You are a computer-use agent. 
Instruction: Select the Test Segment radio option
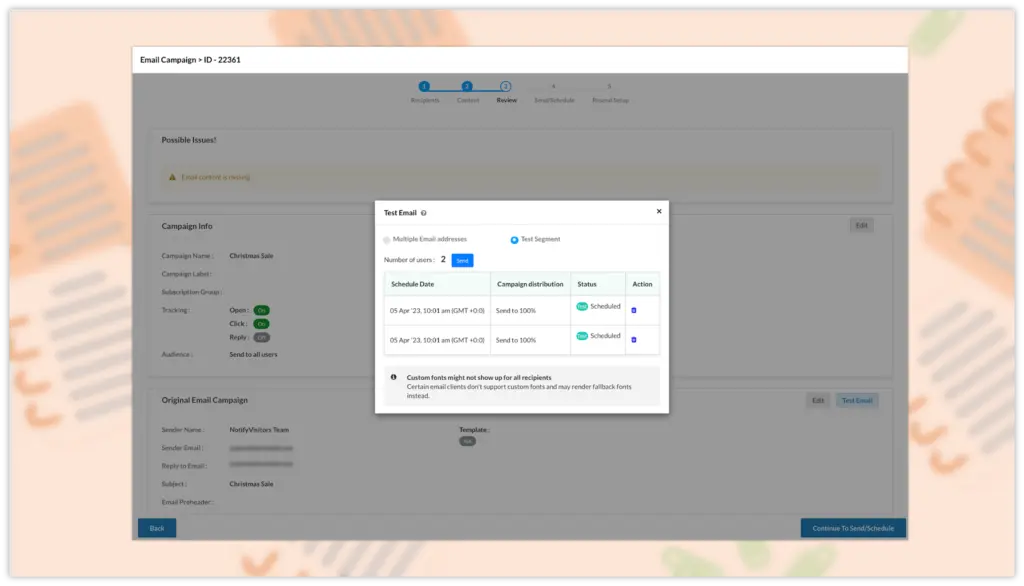click(514, 240)
